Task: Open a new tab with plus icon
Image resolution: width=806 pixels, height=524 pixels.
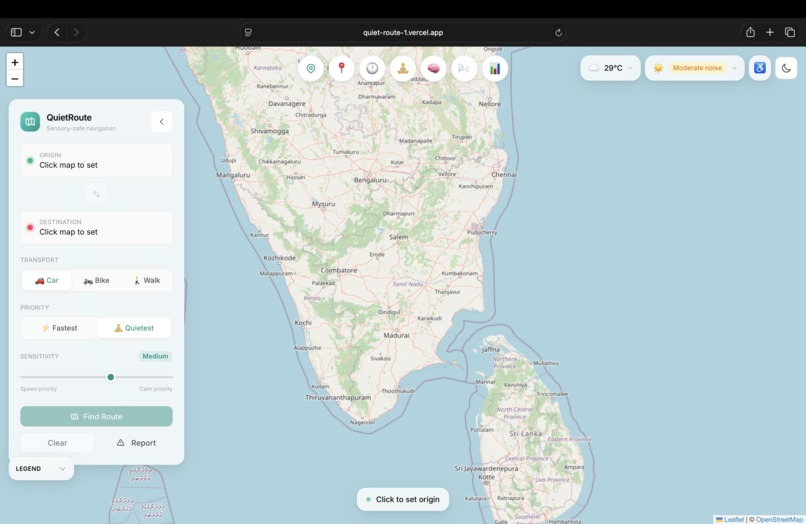Action: pyautogui.click(x=770, y=32)
